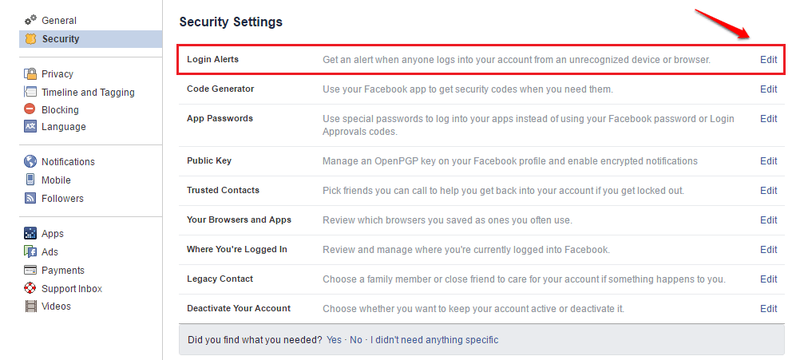This screenshot has width=800, height=360.
Task: Click Deactivate Your Account row title
Action: click(238, 308)
